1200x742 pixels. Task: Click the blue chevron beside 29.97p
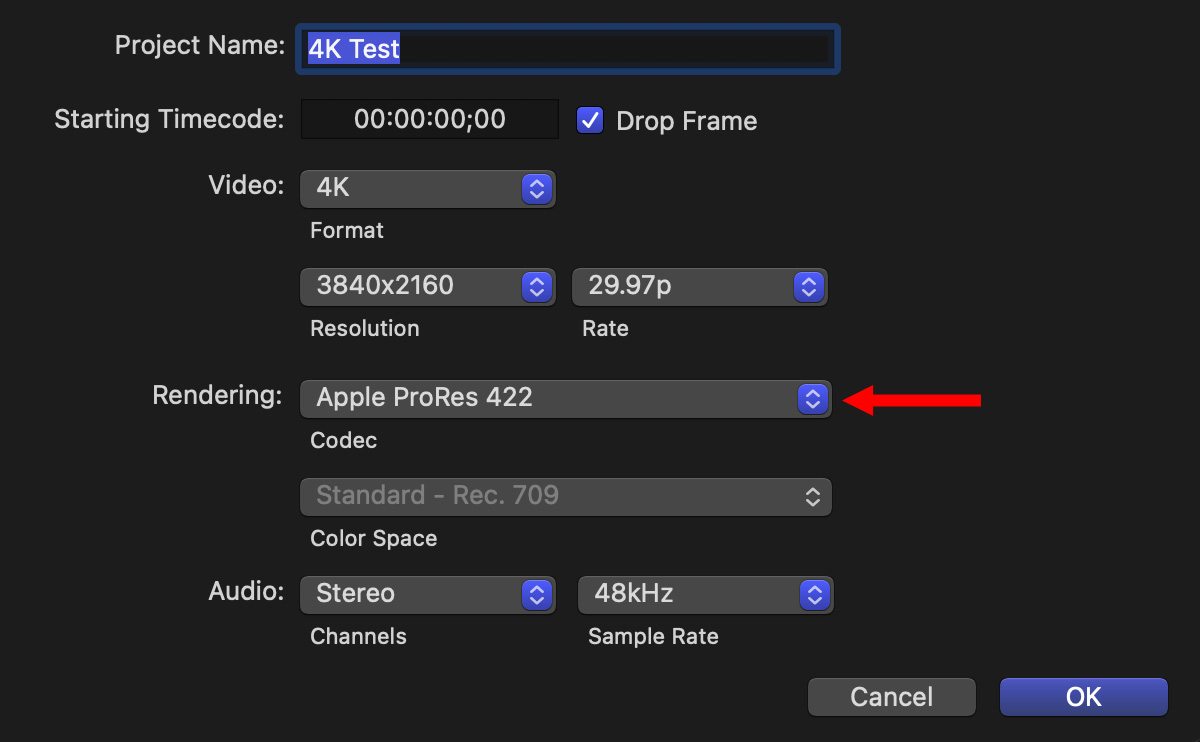tap(808, 286)
